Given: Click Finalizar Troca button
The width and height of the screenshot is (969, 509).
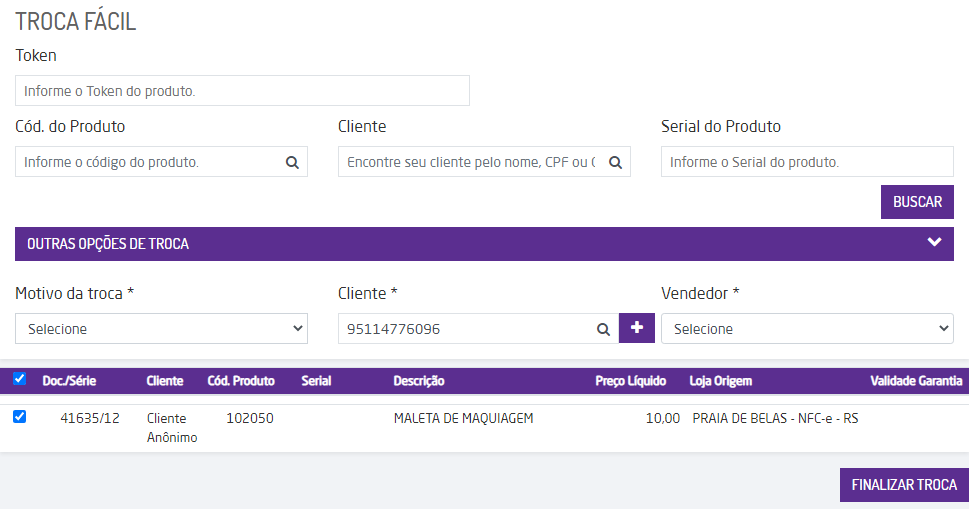Looking at the screenshot, I should [x=904, y=485].
